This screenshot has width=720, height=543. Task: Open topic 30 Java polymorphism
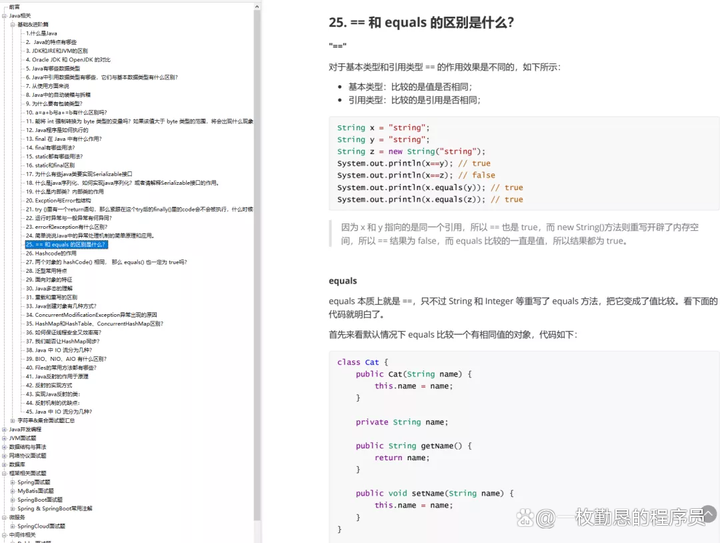click(x=49, y=288)
